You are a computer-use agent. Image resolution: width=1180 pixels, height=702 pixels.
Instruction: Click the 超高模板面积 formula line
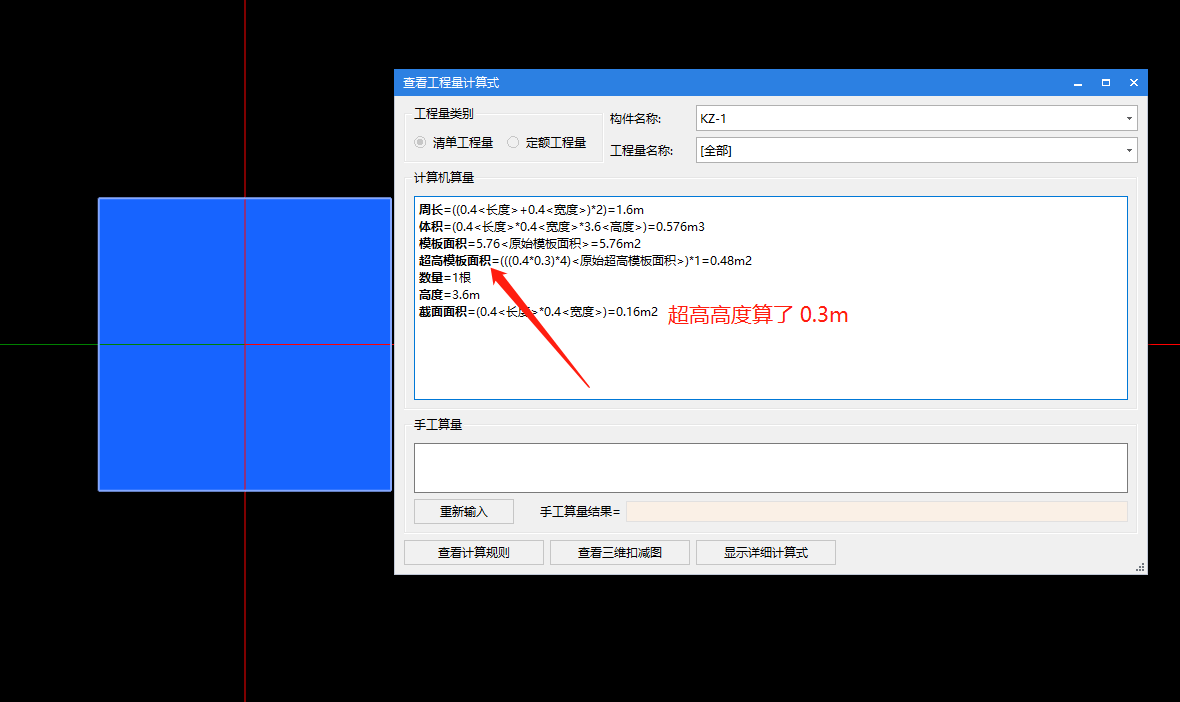point(585,261)
